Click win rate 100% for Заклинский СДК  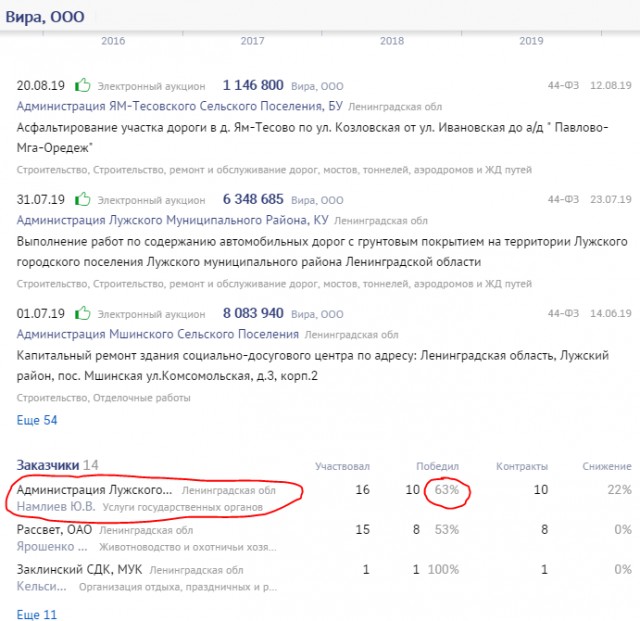(x=443, y=569)
